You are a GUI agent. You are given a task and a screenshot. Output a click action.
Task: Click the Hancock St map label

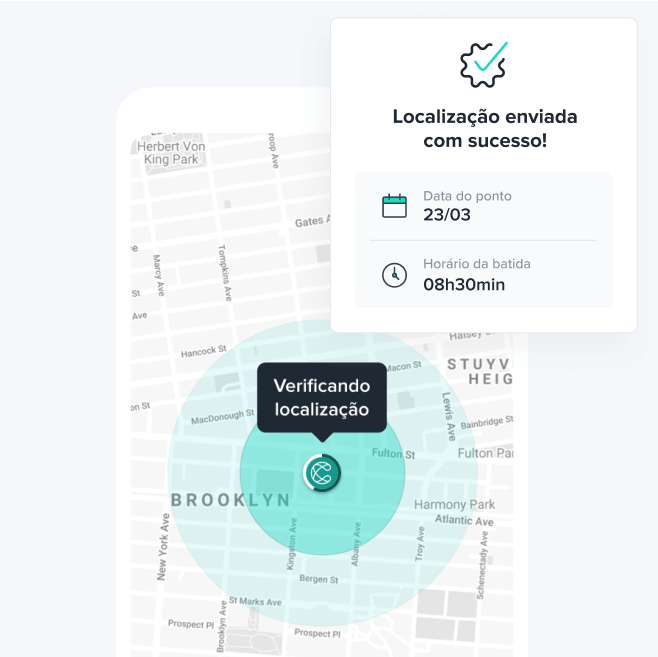click(204, 351)
